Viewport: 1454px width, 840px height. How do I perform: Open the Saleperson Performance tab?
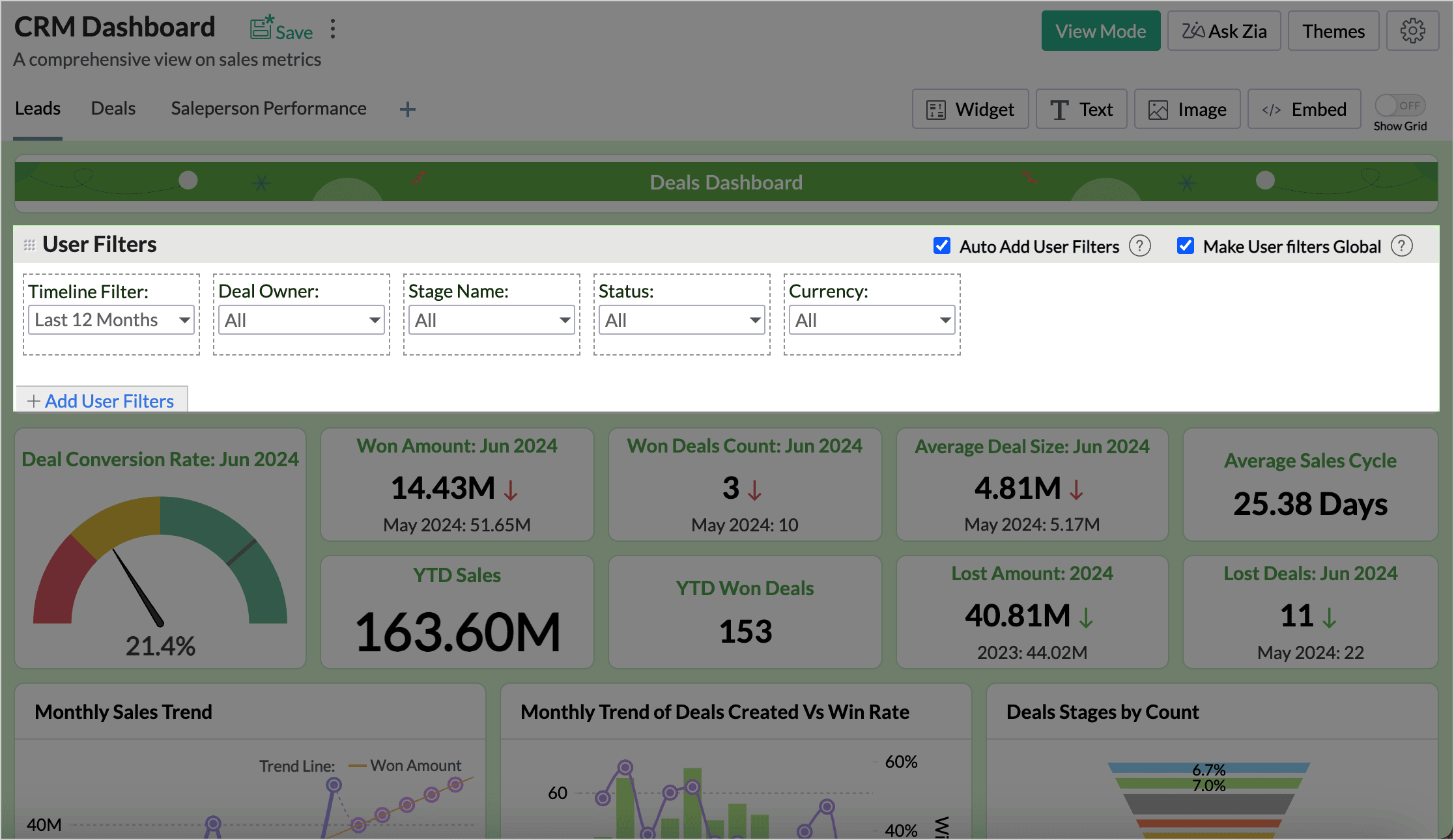pos(268,108)
